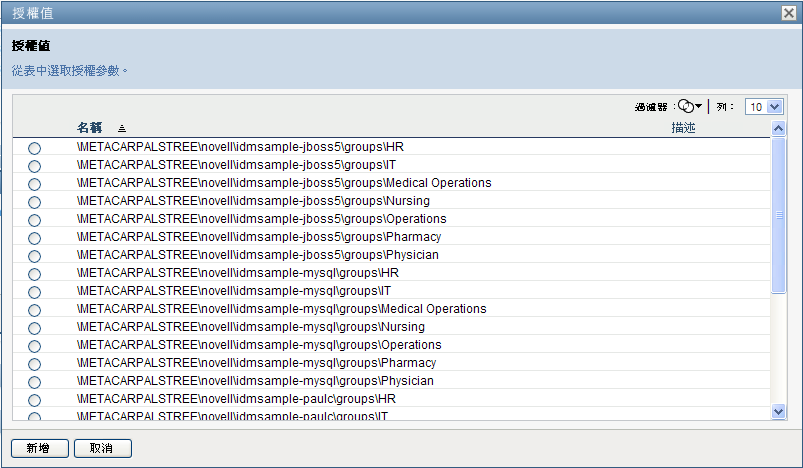The width and height of the screenshot is (803, 468).
Task: Click the vertical scrollbar thumb
Action: (778, 215)
